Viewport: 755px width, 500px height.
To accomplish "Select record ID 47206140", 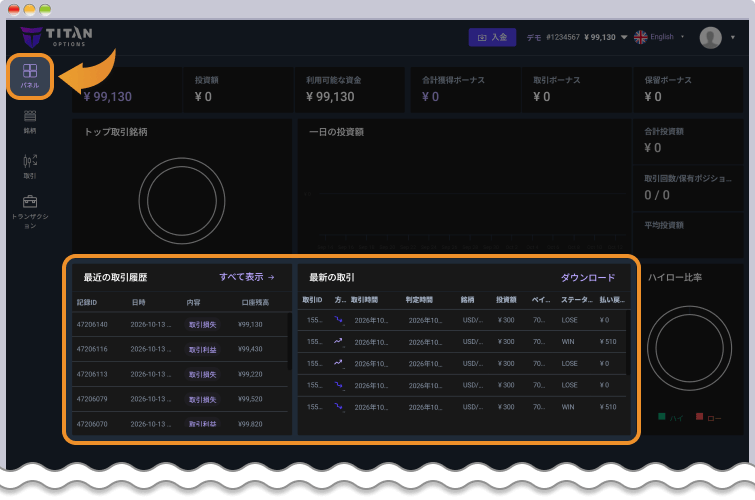I will pyautogui.click(x=92, y=324).
